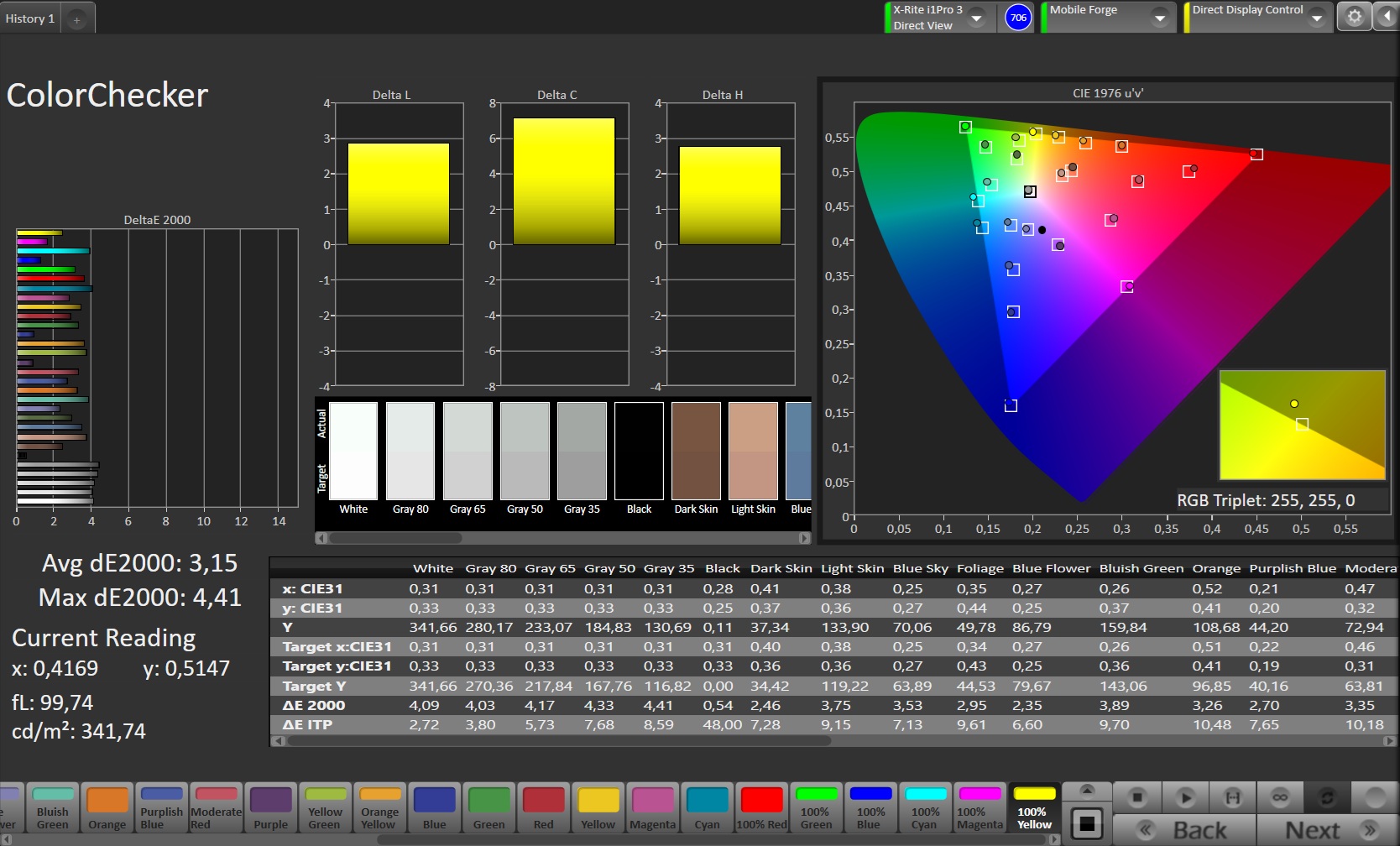Select the Orange color patch swatch
Image resolution: width=1400 pixels, height=846 pixels.
(x=107, y=807)
